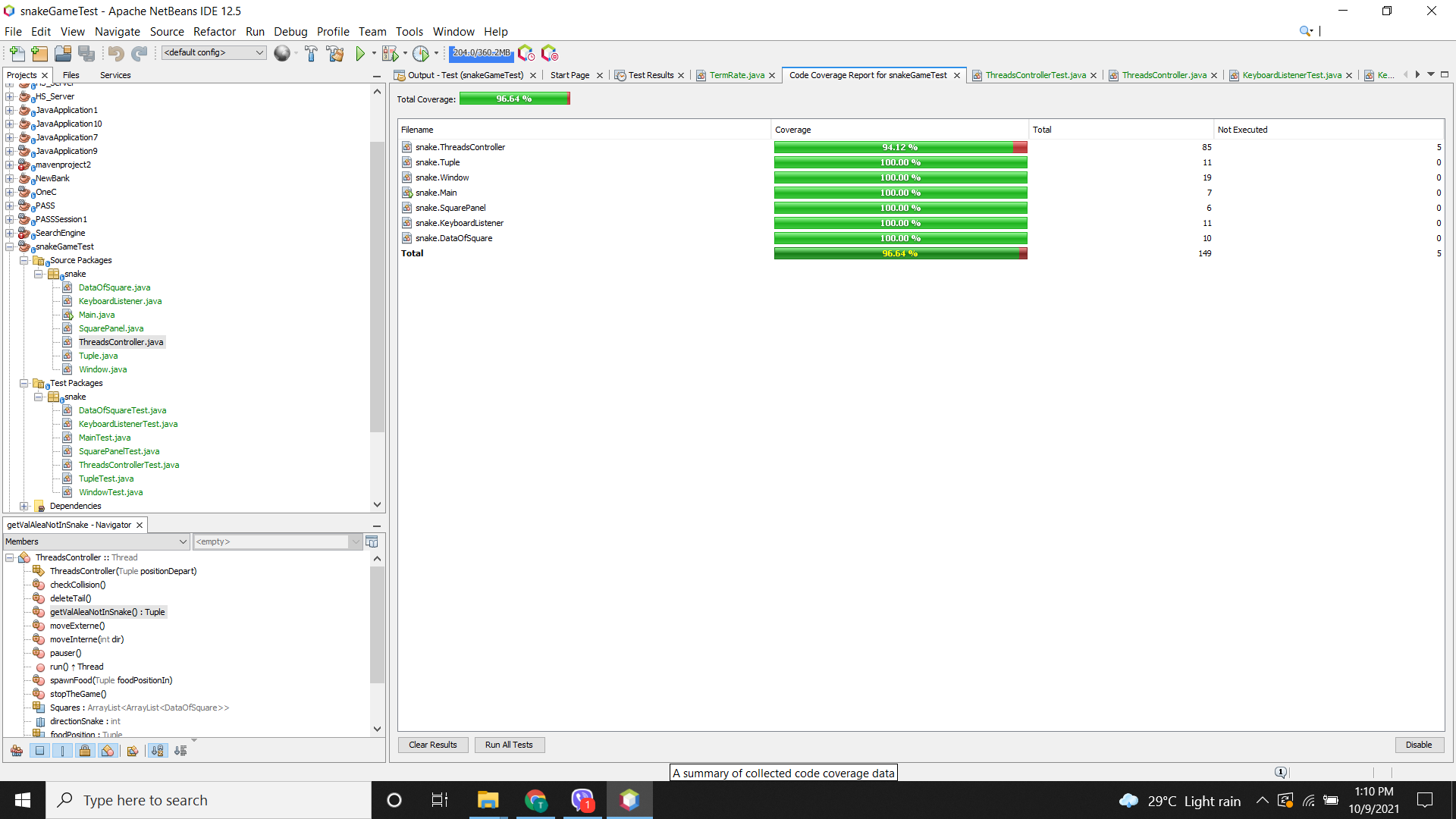The image size is (1456, 819).
Task: Click the memory usage garbage collection bar
Action: pos(482,53)
